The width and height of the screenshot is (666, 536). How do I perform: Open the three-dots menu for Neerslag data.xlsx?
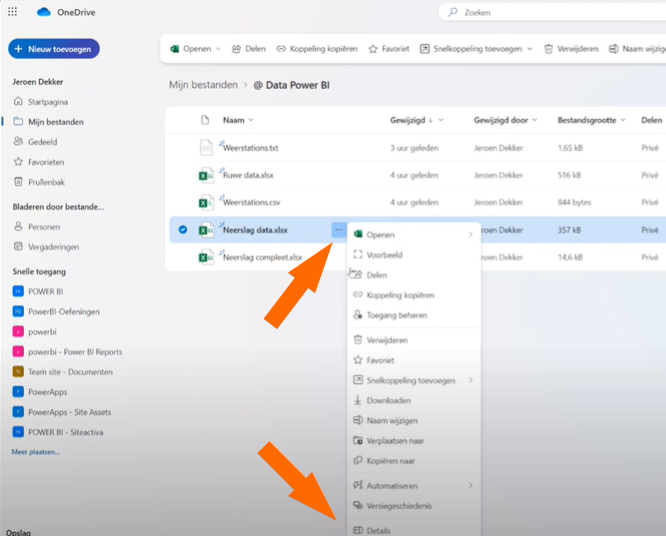pyautogui.click(x=339, y=230)
